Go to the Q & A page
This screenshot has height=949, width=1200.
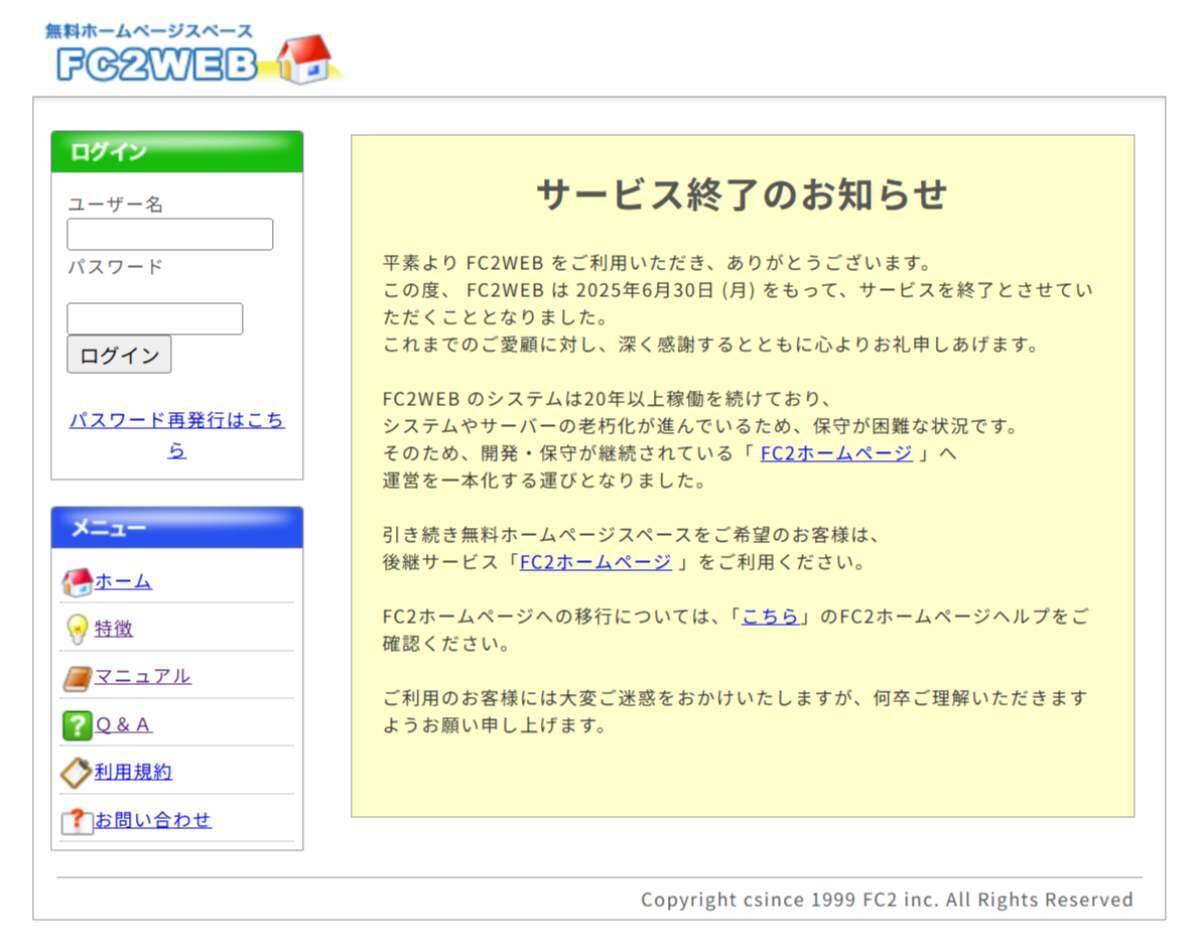[123, 725]
